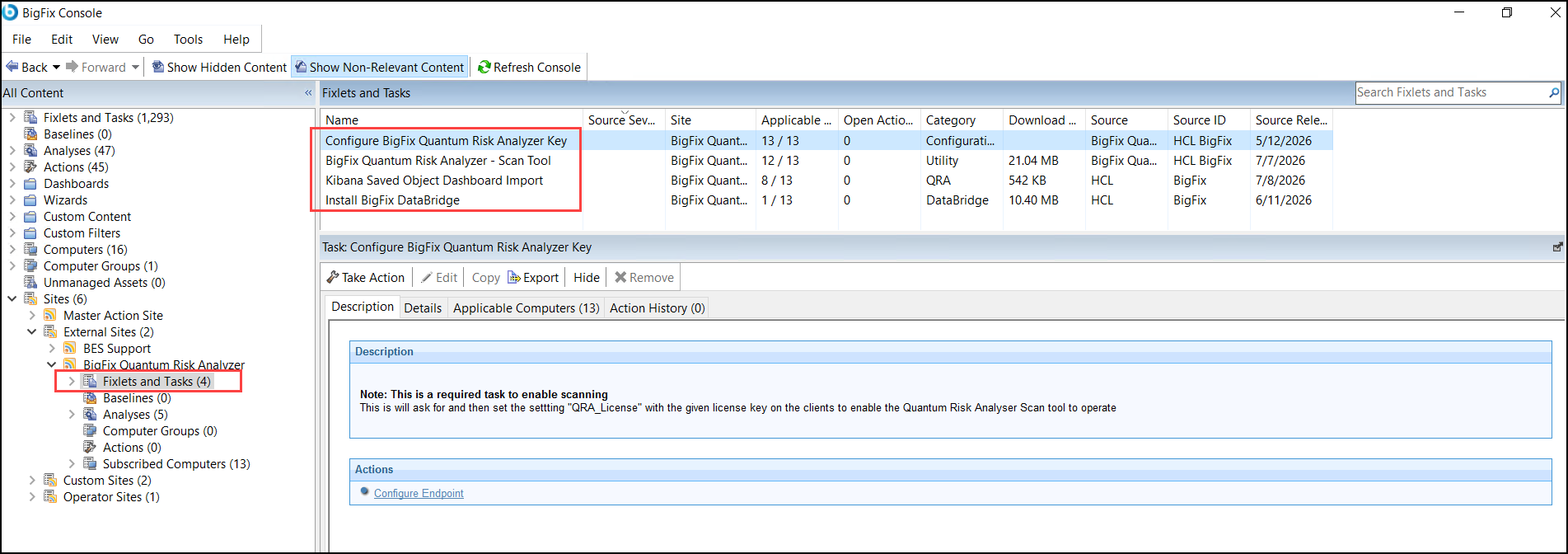1568x554 pixels.
Task: Click the Take Action button
Action: [366, 277]
